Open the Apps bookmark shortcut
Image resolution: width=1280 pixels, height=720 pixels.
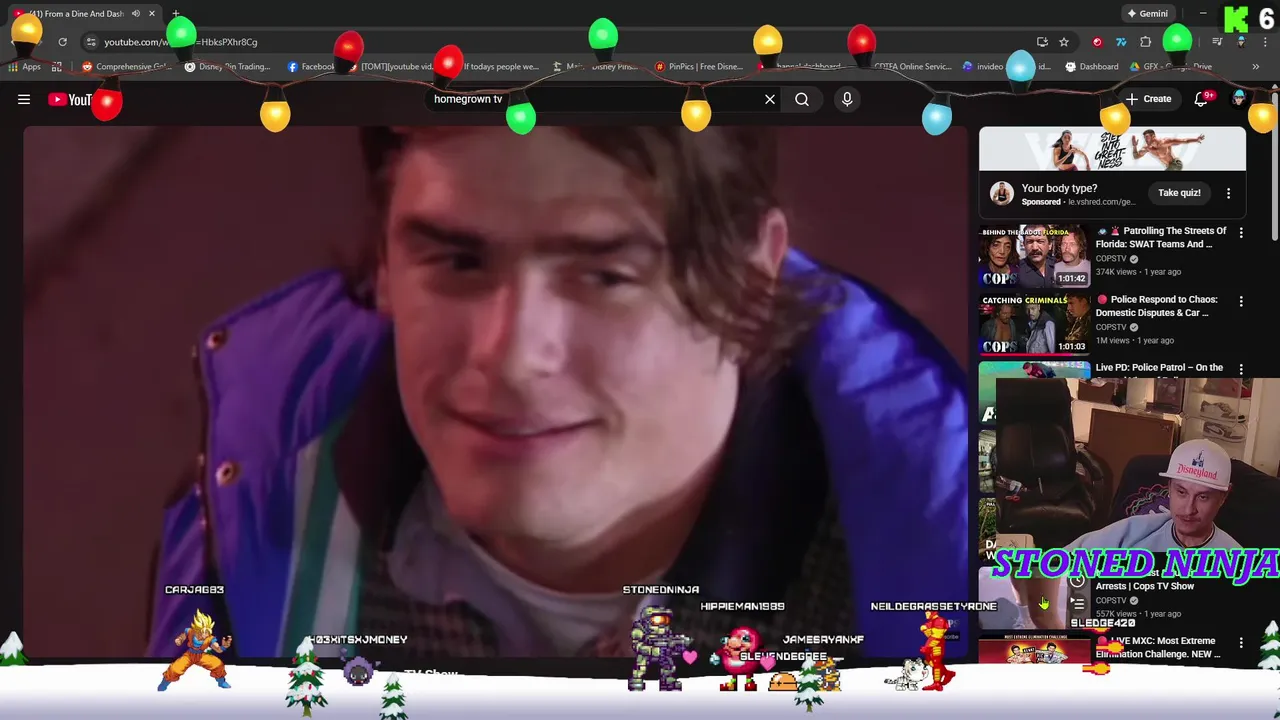click(25, 67)
